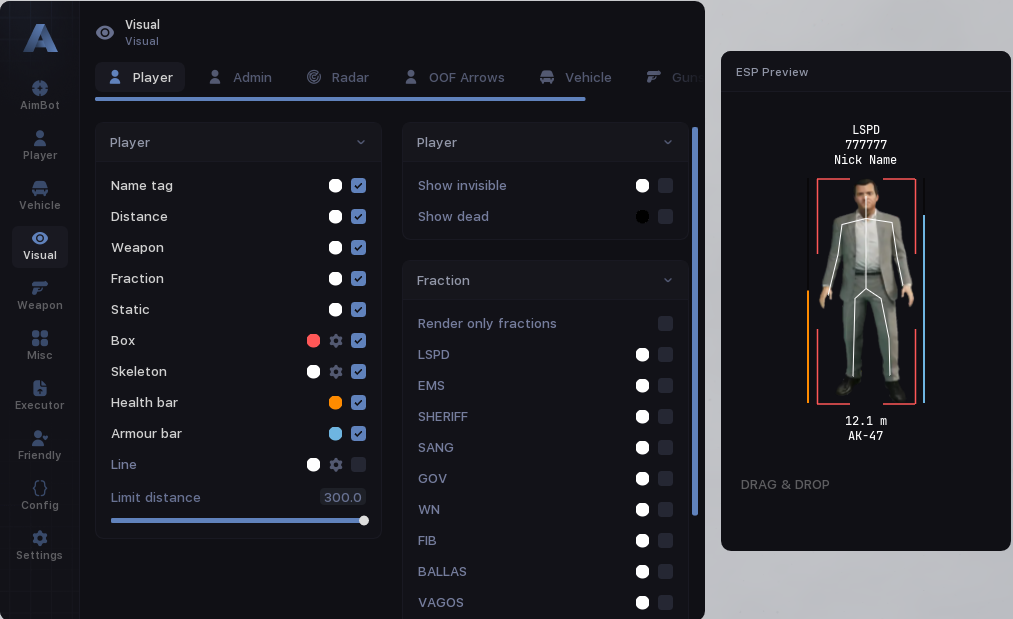The width and height of the screenshot is (1013, 619).
Task: Open the Weapon sidebar section
Action: [x=39, y=296]
